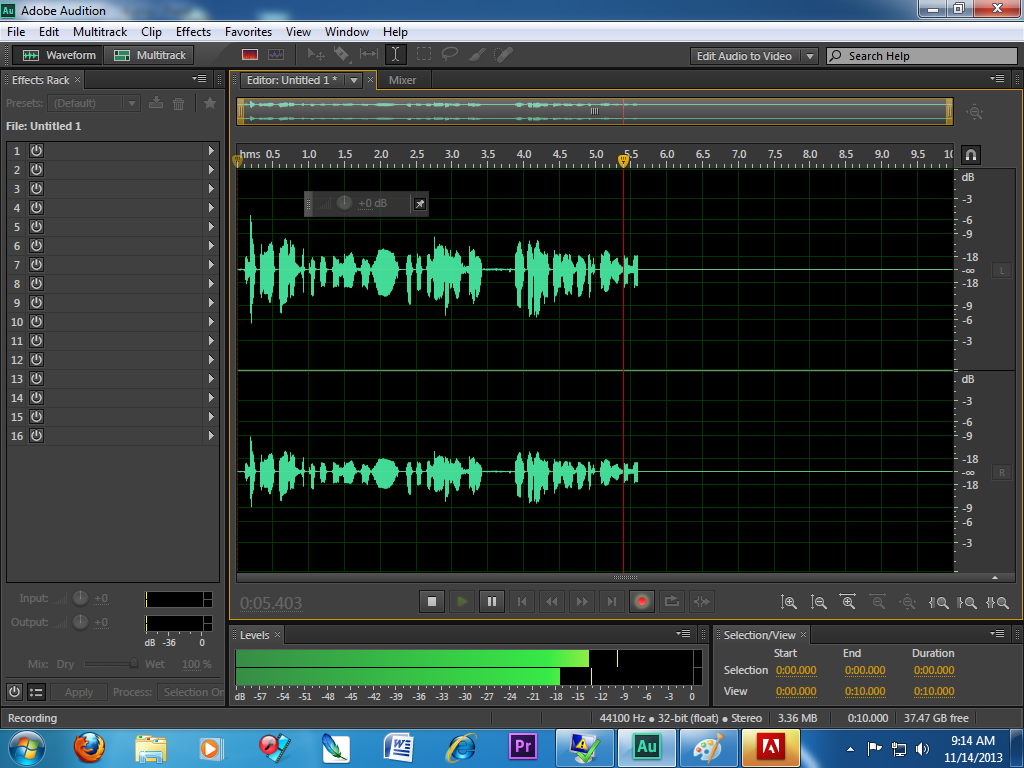
Task: Click the Rewind transport button
Action: pos(552,601)
